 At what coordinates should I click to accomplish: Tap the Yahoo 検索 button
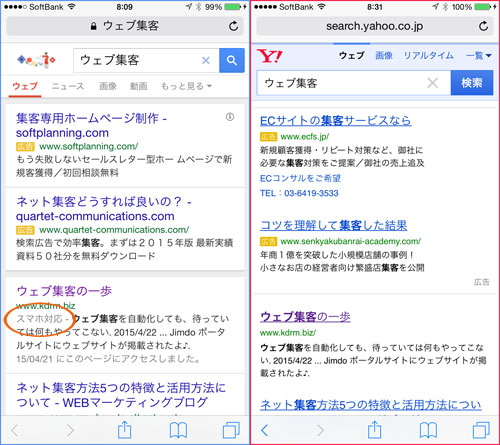coord(472,83)
